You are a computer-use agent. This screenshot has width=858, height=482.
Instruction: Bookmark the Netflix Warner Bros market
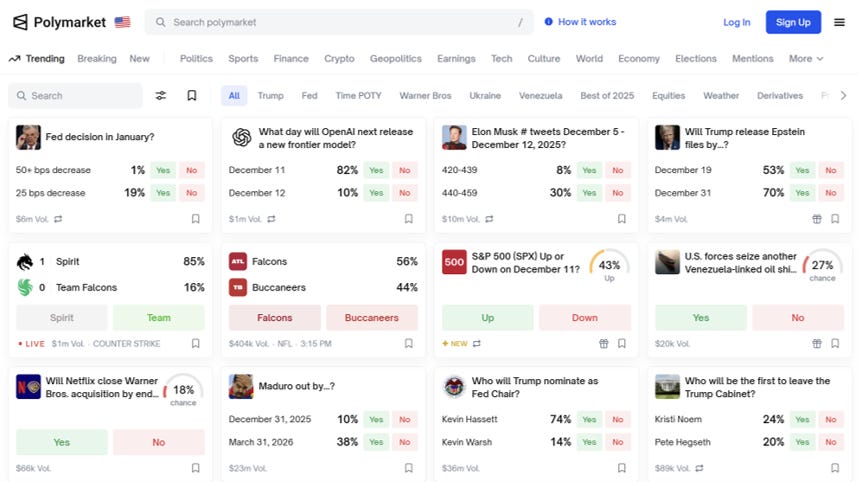coord(195,468)
